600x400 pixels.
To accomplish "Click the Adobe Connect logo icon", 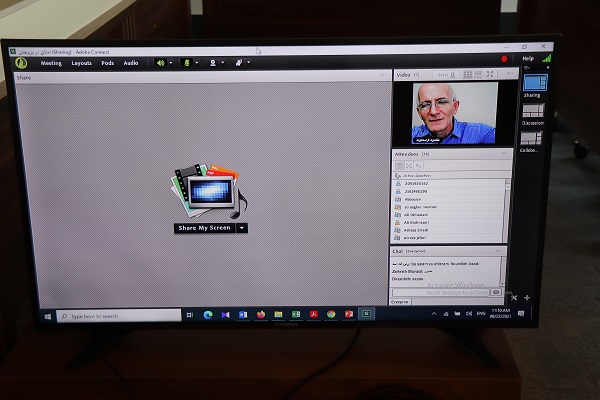I will tap(21, 62).
